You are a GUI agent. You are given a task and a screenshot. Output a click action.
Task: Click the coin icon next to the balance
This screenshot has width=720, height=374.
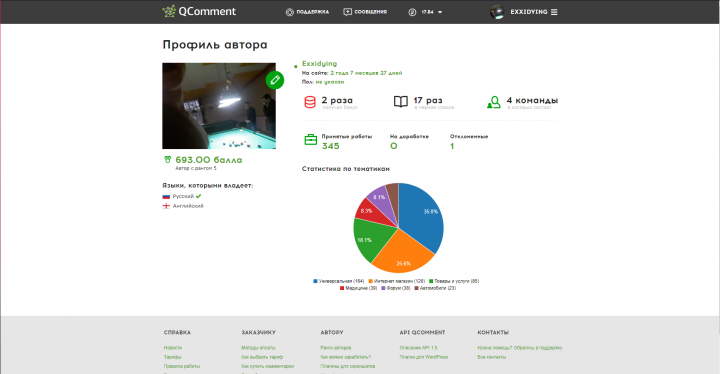point(412,12)
